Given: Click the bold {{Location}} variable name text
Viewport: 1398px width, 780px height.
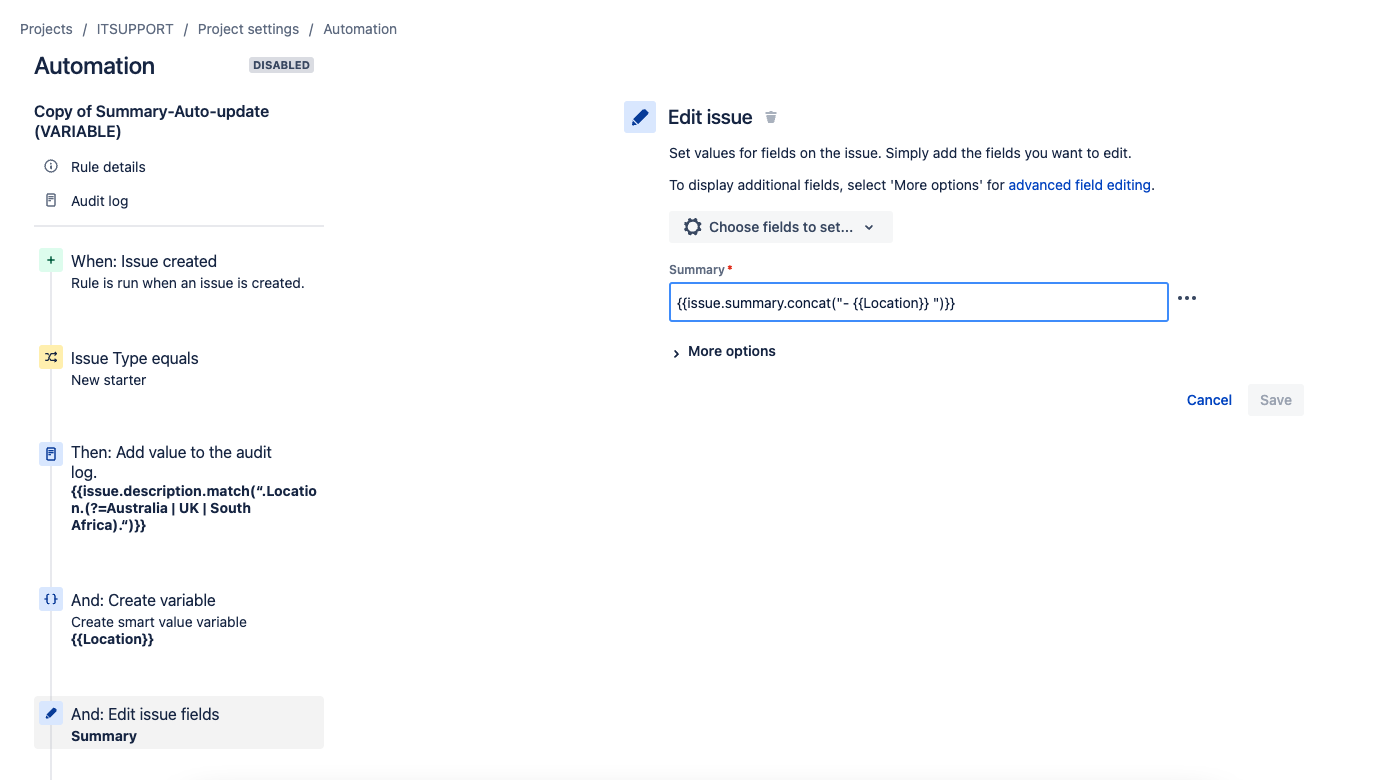Looking at the screenshot, I should click(112, 640).
